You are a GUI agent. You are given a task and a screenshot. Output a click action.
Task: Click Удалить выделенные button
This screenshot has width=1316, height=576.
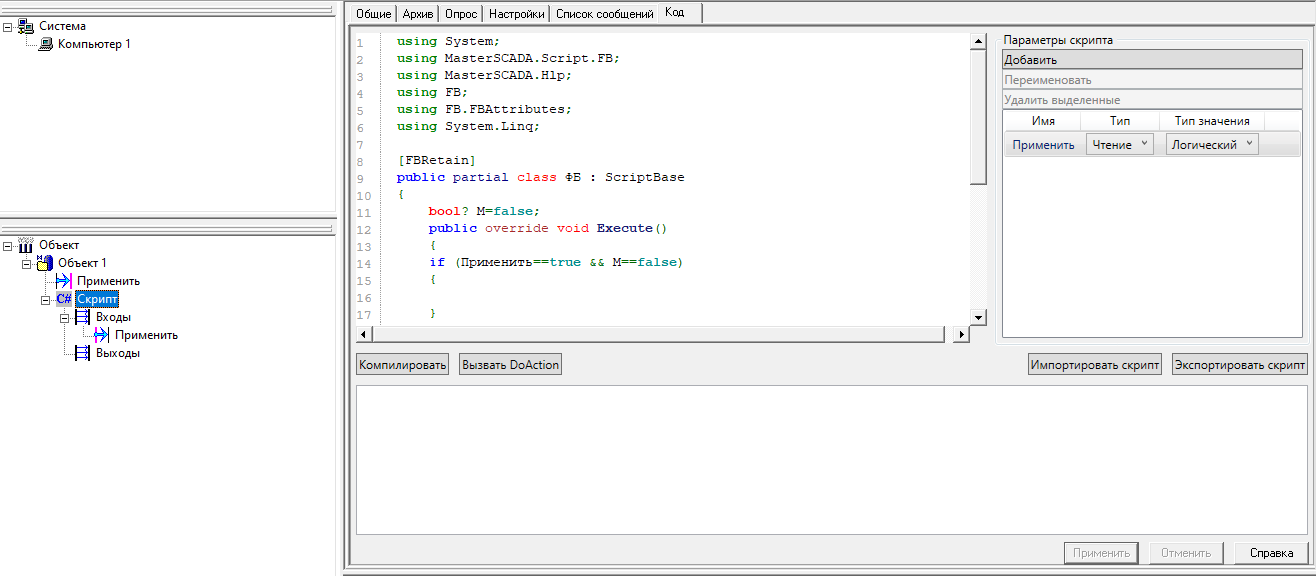click(x=1151, y=100)
